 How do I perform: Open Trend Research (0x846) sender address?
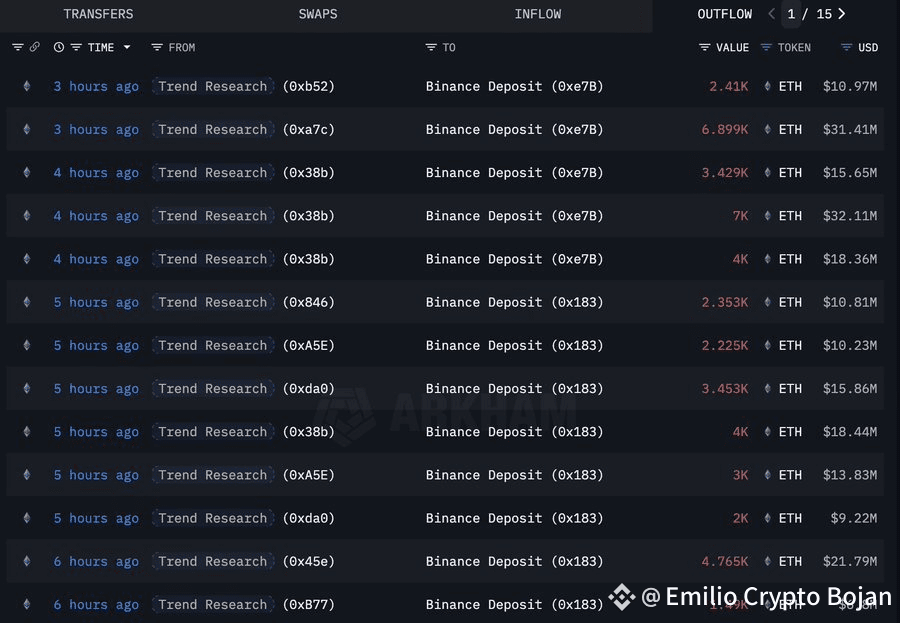point(308,302)
